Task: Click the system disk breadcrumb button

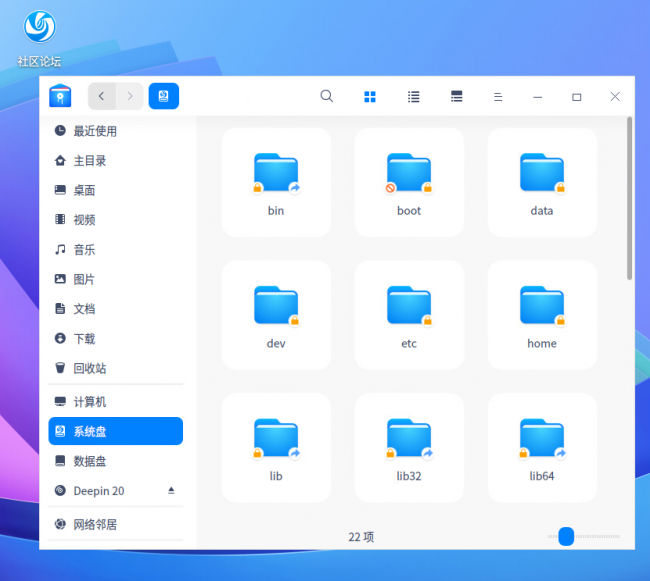Action: [x=164, y=96]
